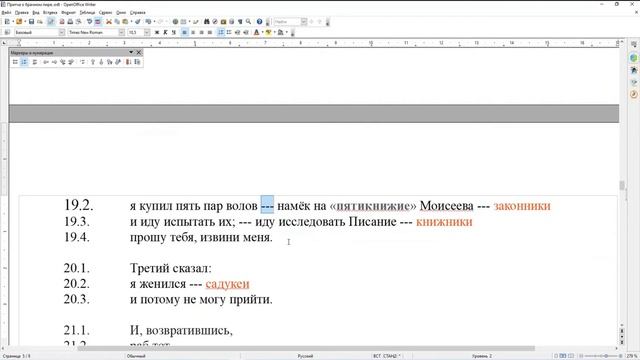This screenshot has height=360, width=640.
Task: Open the paragraph style dropdown
Action: pos(62,32)
